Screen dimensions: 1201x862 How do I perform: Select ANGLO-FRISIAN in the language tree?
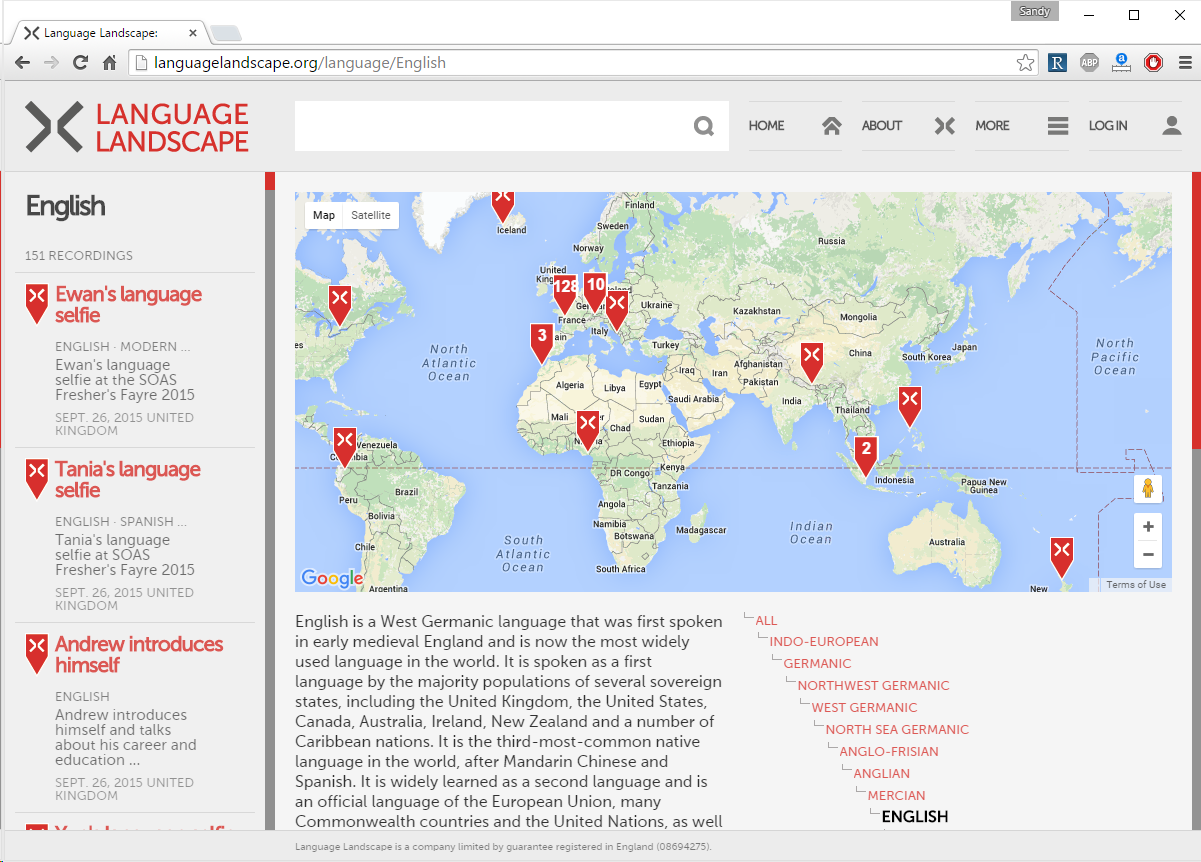889,752
